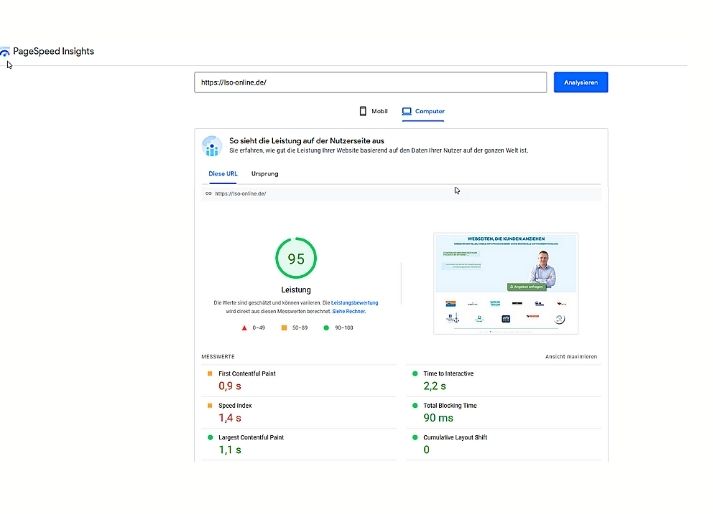This screenshot has width=713, height=514.
Task: Click the PageSpeed Insights logo icon
Action: (5, 52)
